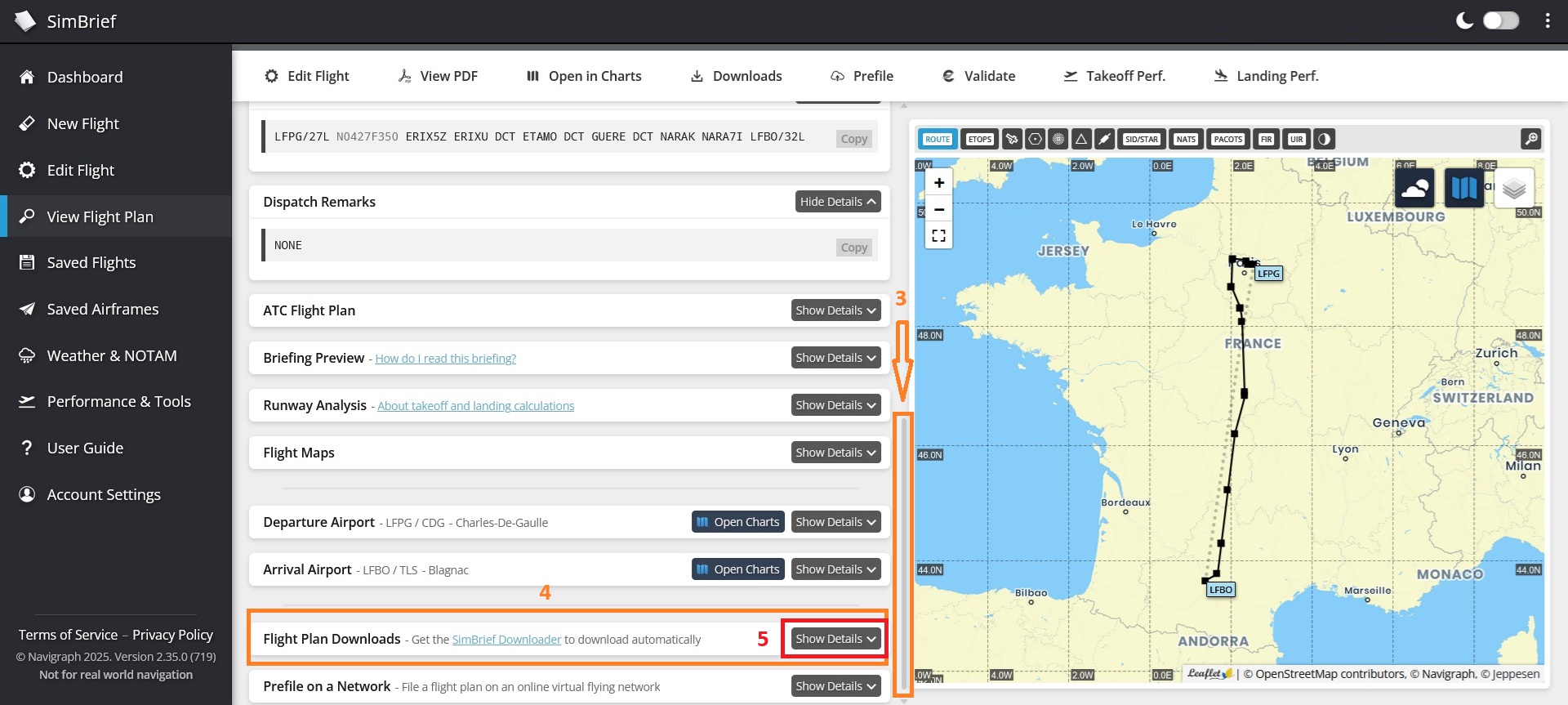Copy the Dispatch Remarks text

click(x=854, y=248)
